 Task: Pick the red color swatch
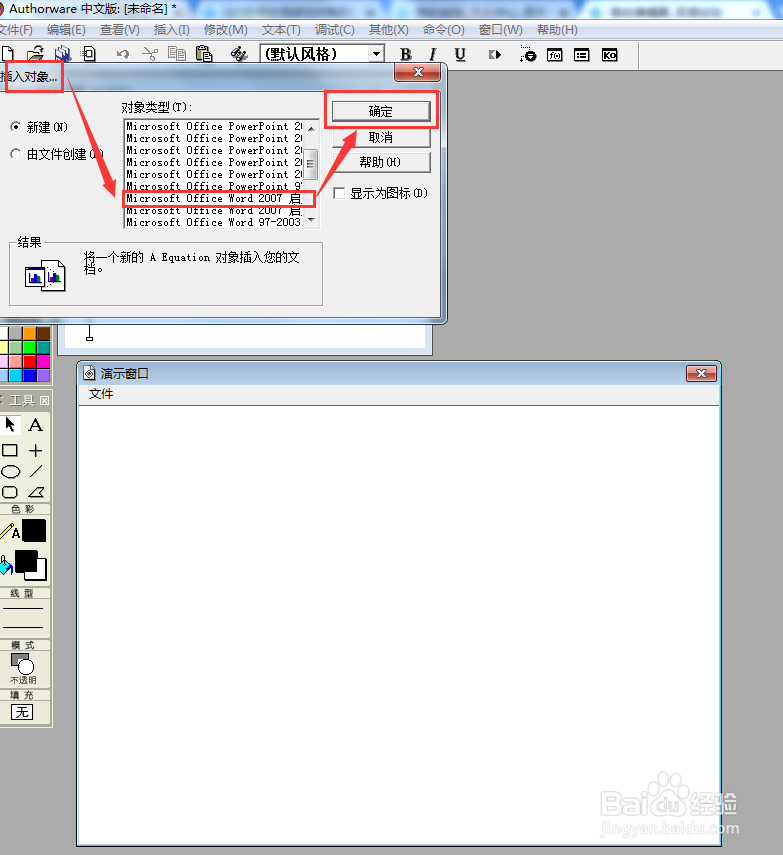coord(29,361)
